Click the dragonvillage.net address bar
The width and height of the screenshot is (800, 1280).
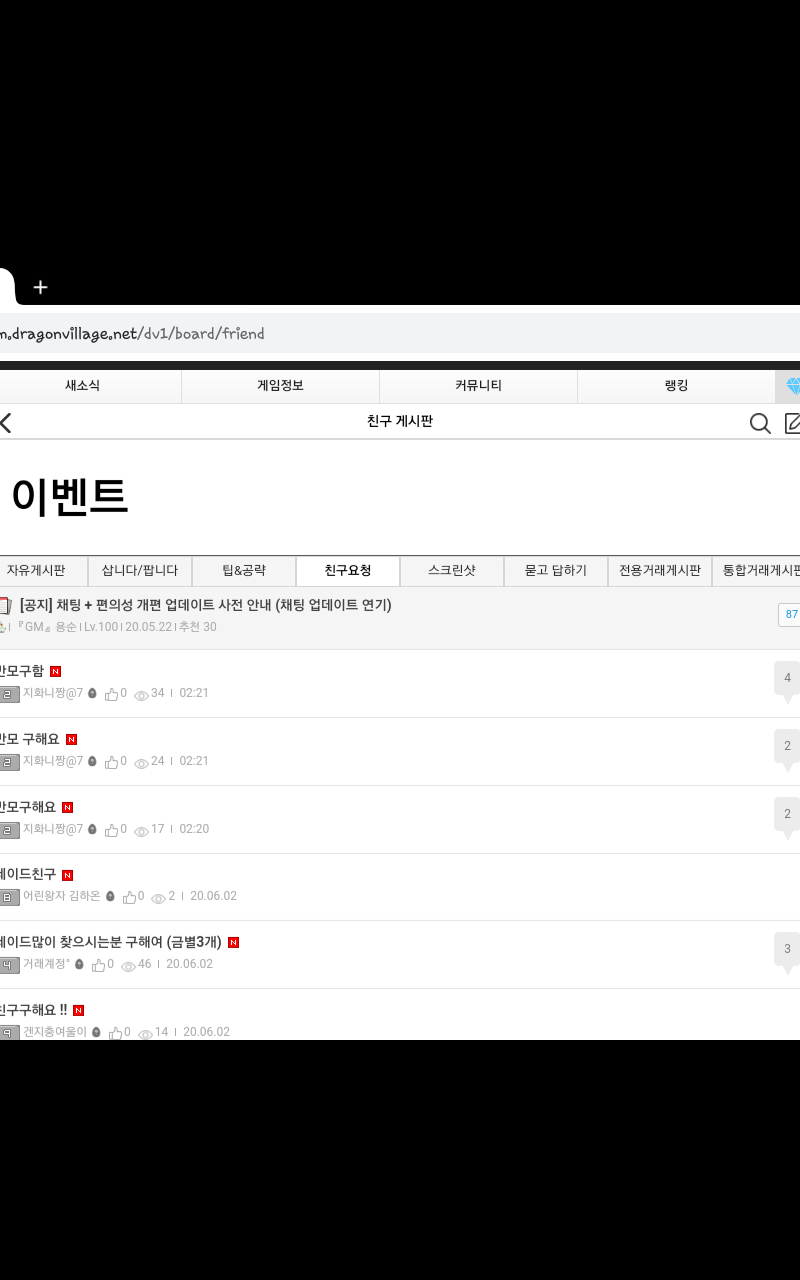[x=400, y=333]
